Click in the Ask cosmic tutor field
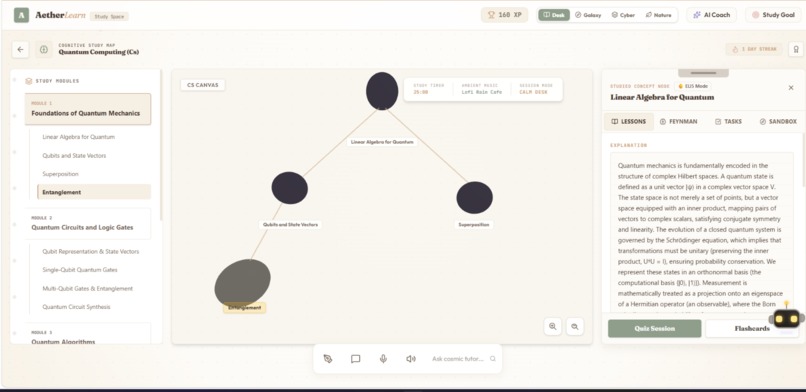Image resolution: width=806 pixels, height=392 pixels. [x=457, y=359]
